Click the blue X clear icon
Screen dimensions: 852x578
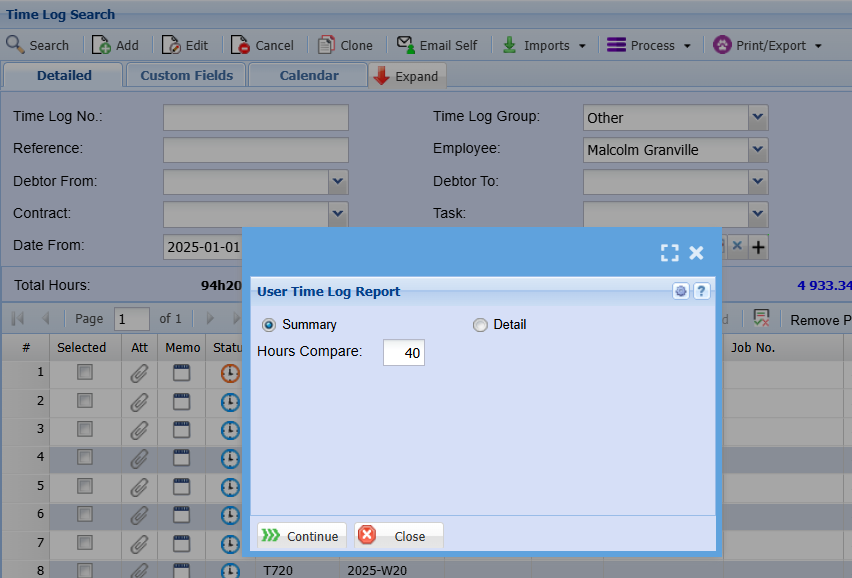pyautogui.click(x=737, y=246)
